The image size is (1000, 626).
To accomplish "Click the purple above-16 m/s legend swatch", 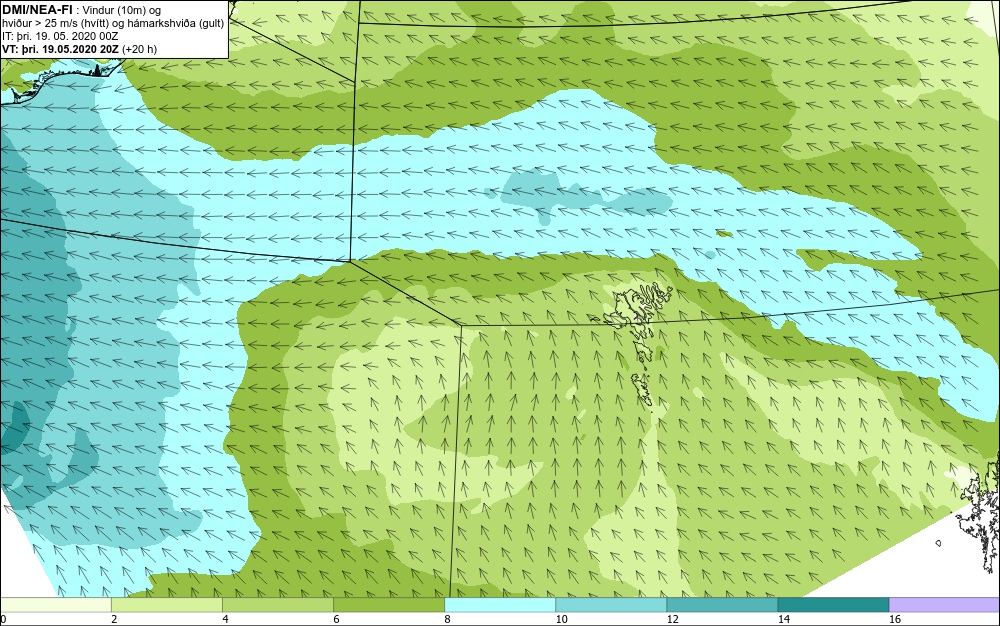I will 945,605.
